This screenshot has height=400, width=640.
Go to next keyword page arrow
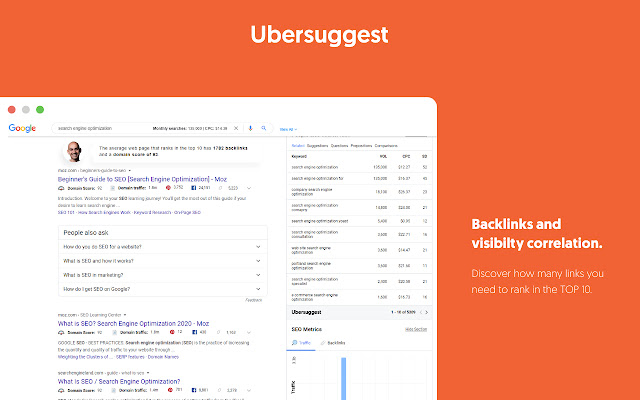(x=427, y=312)
